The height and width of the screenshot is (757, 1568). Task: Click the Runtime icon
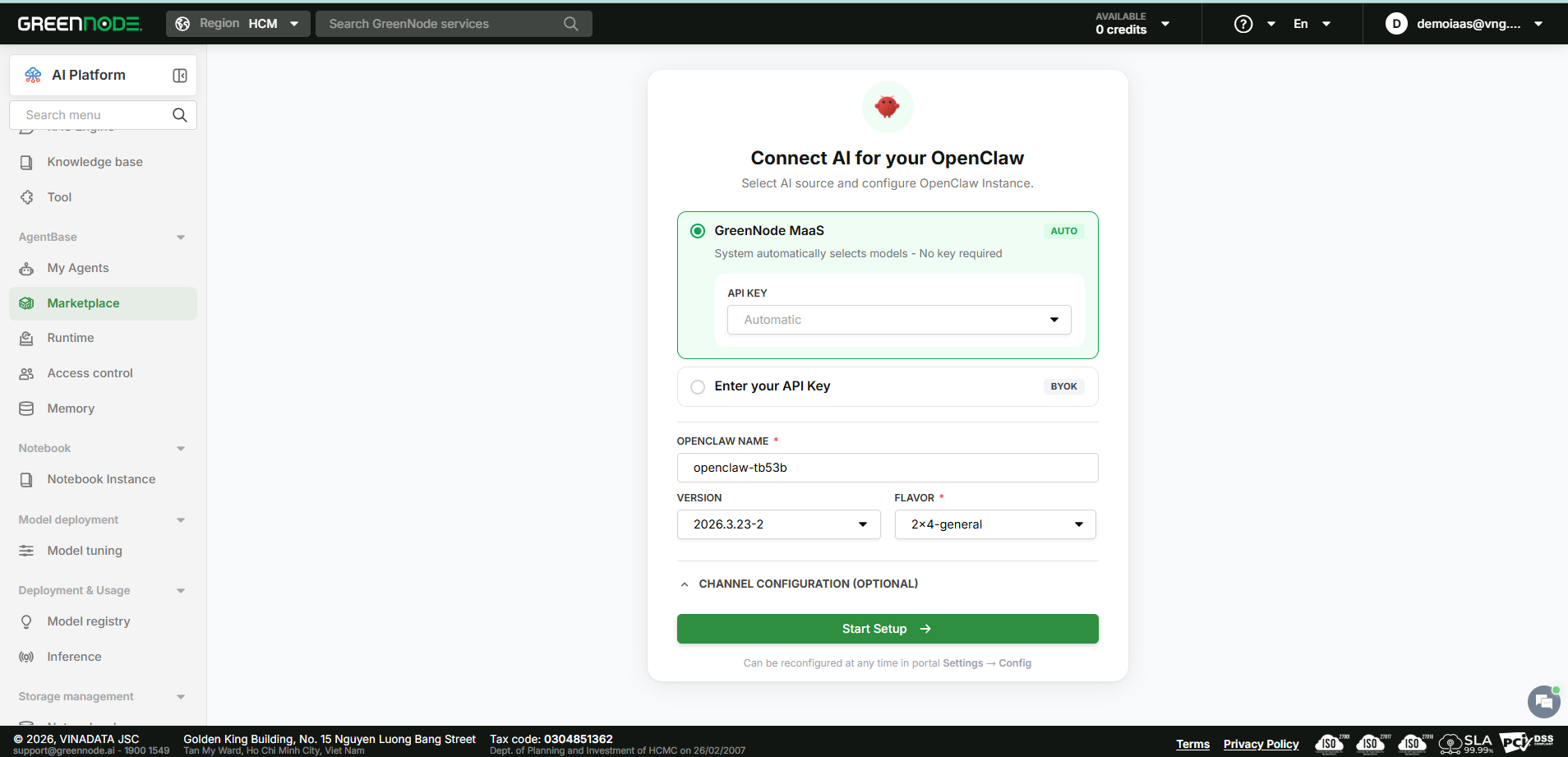click(26, 338)
